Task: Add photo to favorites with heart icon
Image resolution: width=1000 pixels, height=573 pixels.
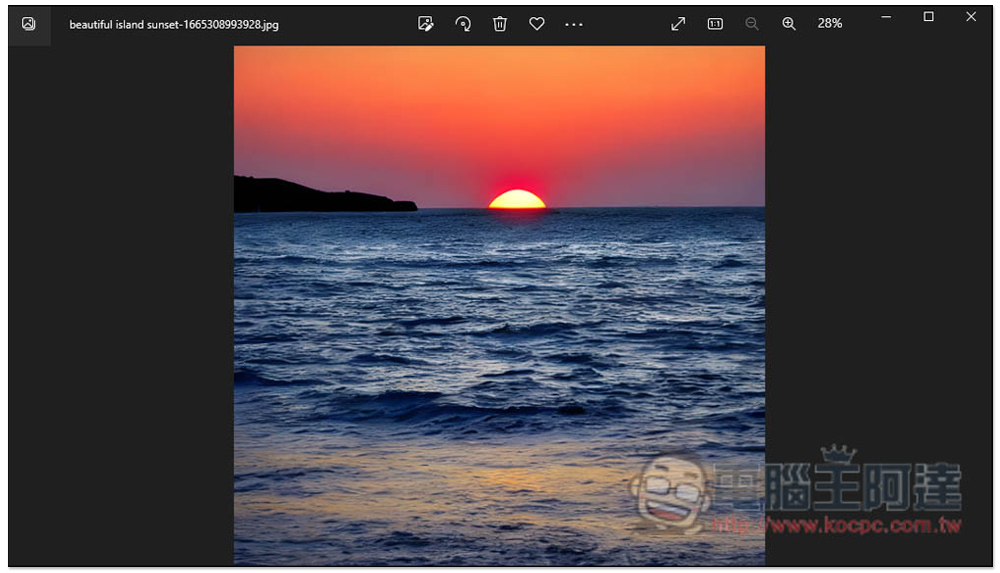Action: [x=537, y=24]
